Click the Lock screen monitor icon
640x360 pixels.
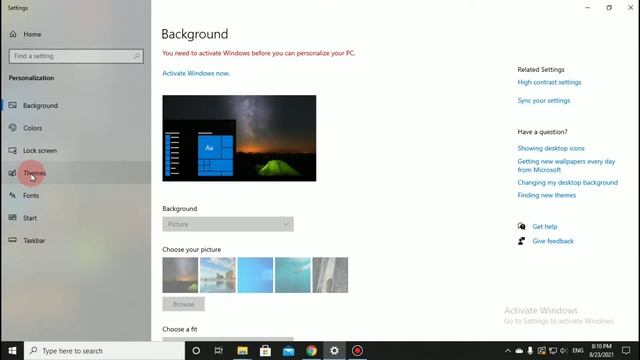pyautogui.click(x=13, y=150)
